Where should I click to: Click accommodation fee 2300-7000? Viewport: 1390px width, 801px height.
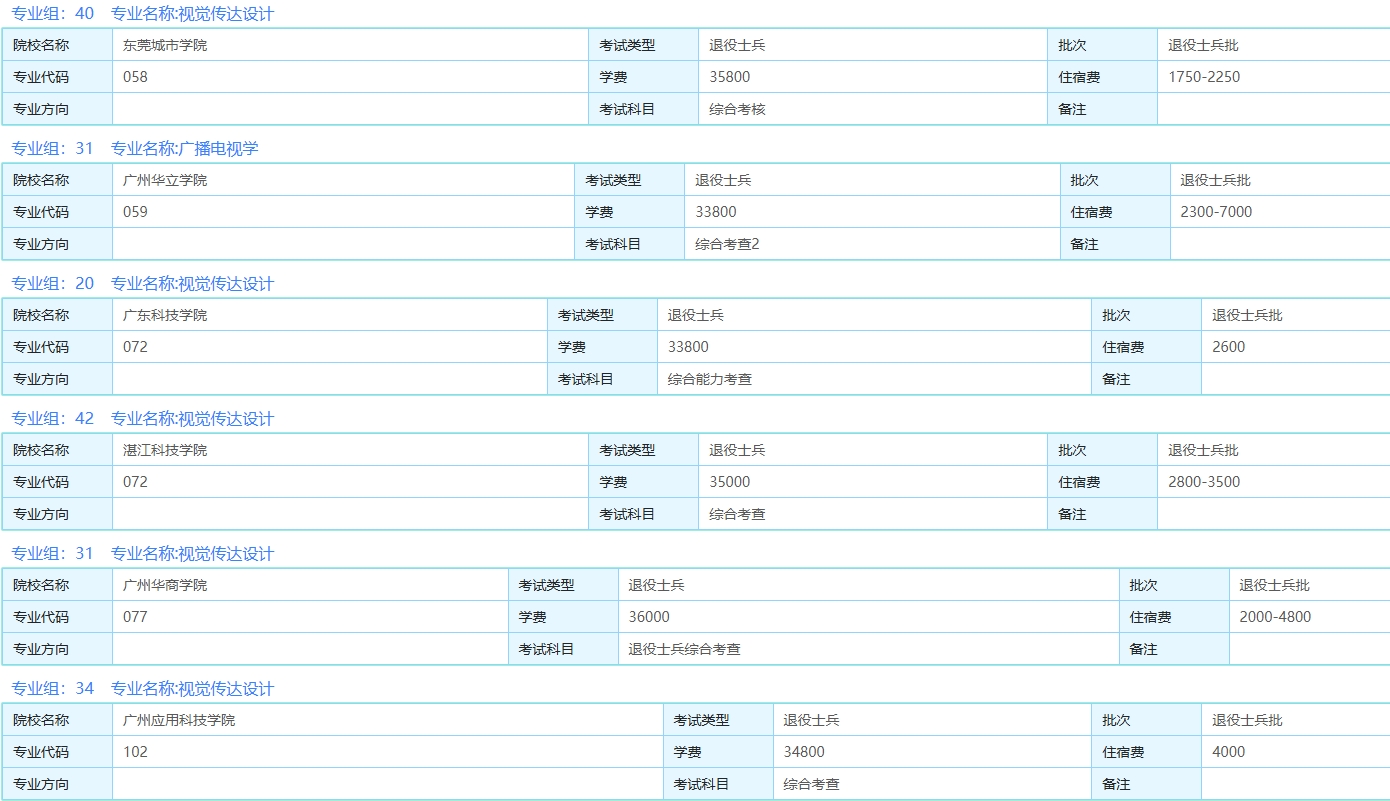pyautogui.click(x=1216, y=212)
